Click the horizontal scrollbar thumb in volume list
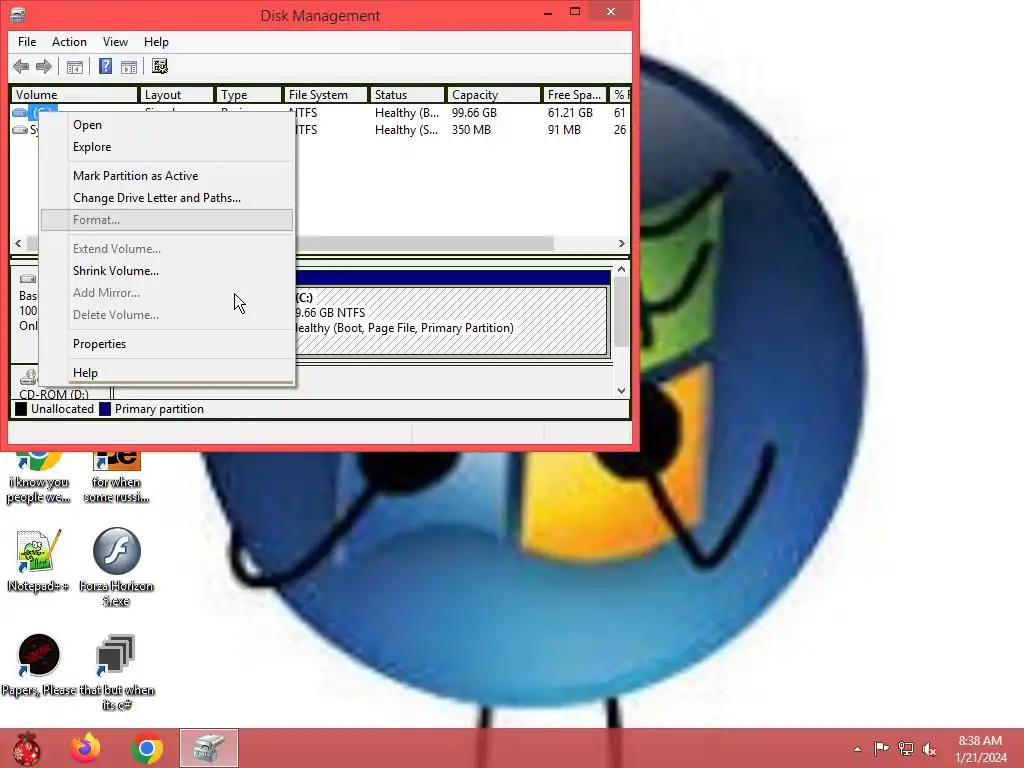The height and width of the screenshot is (768, 1024). (x=424, y=244)
